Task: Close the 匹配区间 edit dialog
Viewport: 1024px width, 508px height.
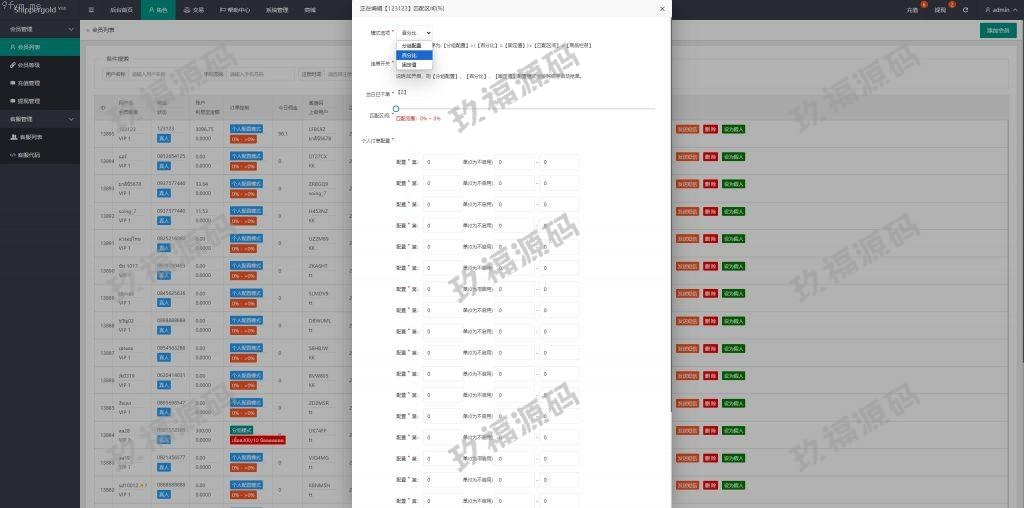Action: (661, 9)
